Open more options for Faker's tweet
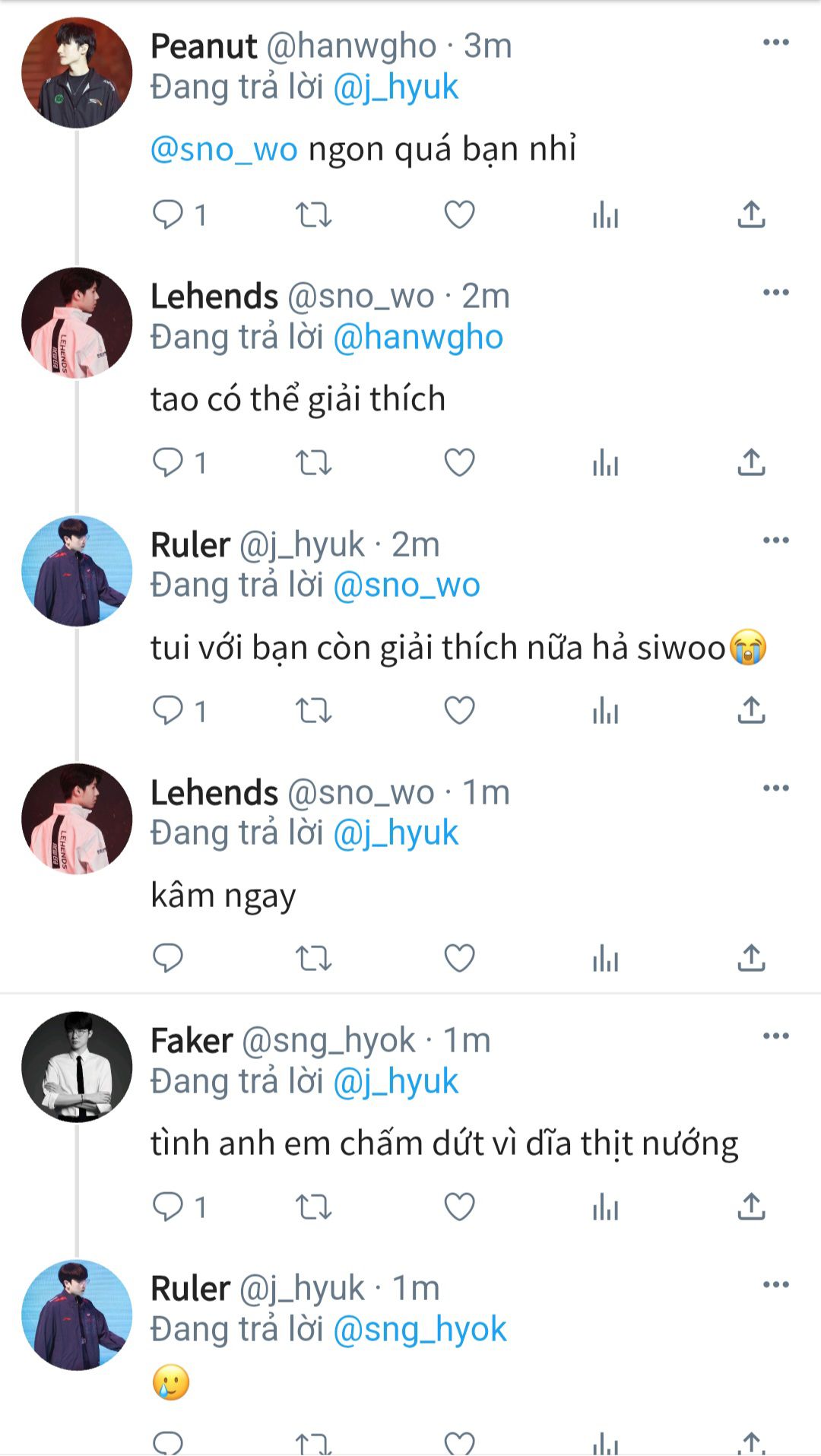Viewport: 821px width, 1456px height. coord(775,1036)
